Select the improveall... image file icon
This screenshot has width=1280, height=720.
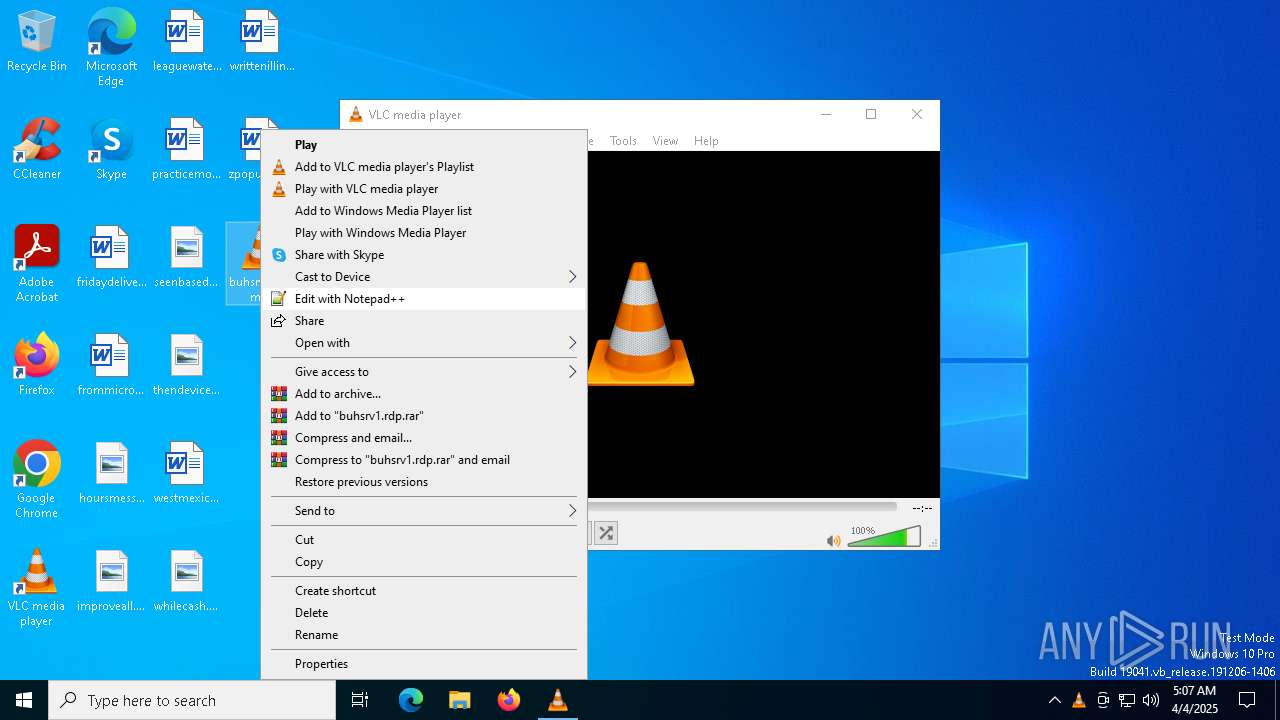tap(112, 582)
